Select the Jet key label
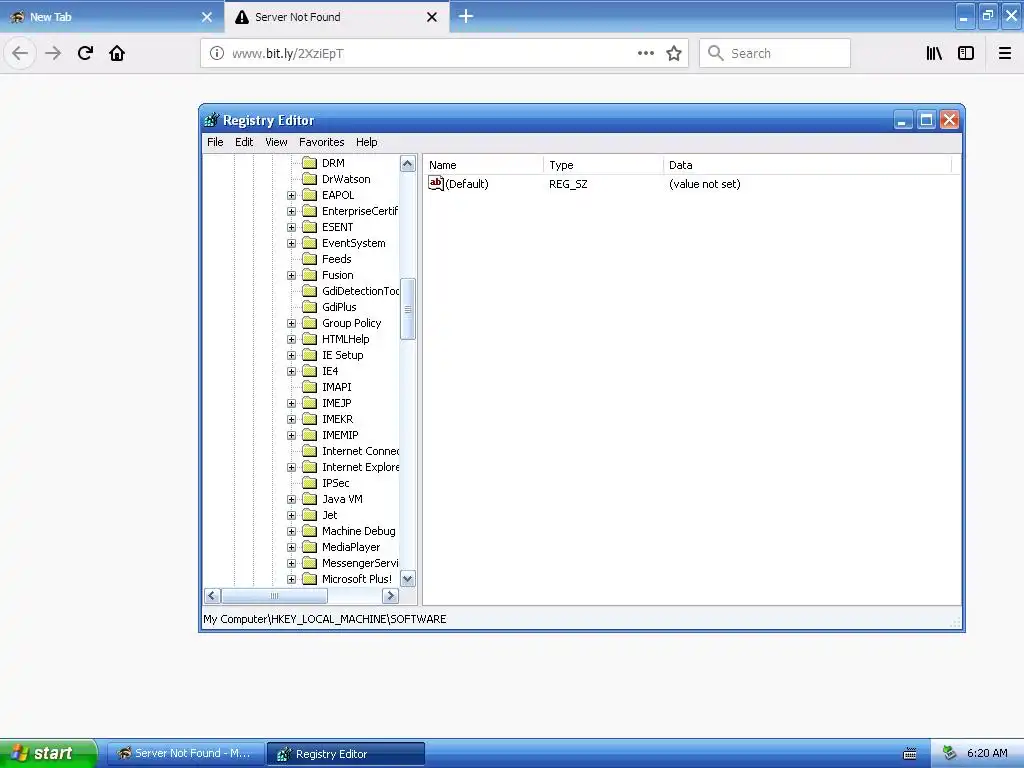Screen dimensions: 1024x768 click(330, 515)
